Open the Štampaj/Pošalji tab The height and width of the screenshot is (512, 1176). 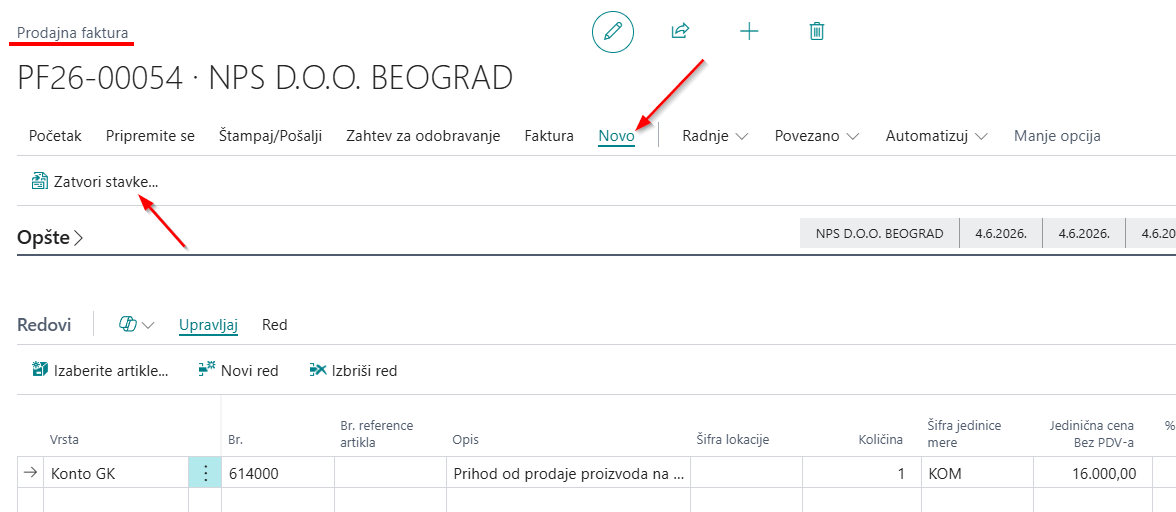point(270,136)
